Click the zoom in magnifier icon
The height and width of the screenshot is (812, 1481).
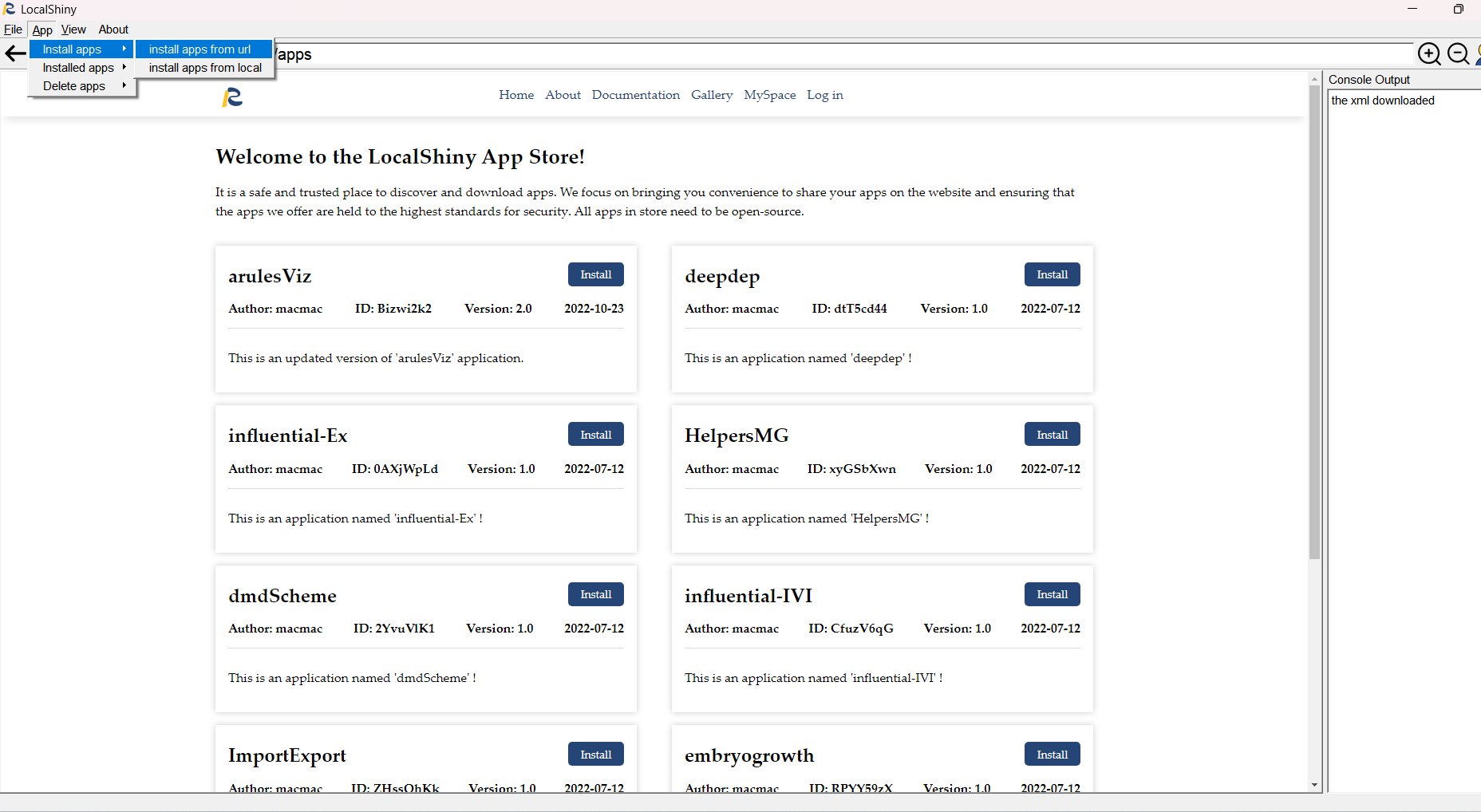pyautogui.click(x=1429, y=53)
